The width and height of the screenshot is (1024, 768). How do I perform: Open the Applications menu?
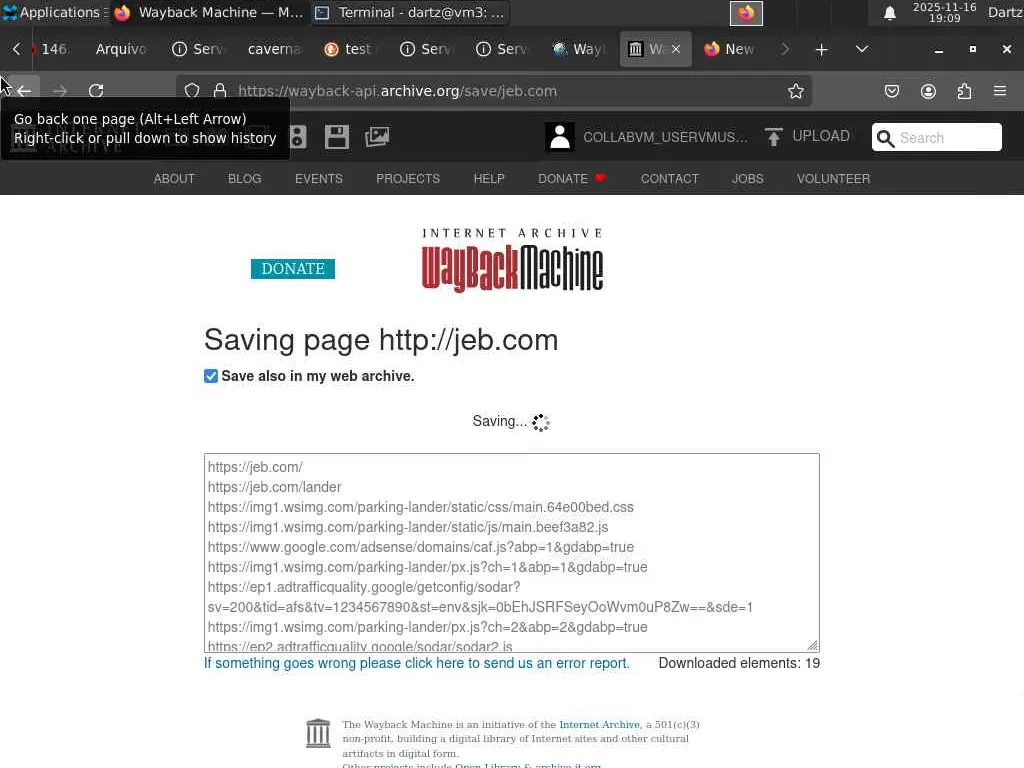[54, 12]
